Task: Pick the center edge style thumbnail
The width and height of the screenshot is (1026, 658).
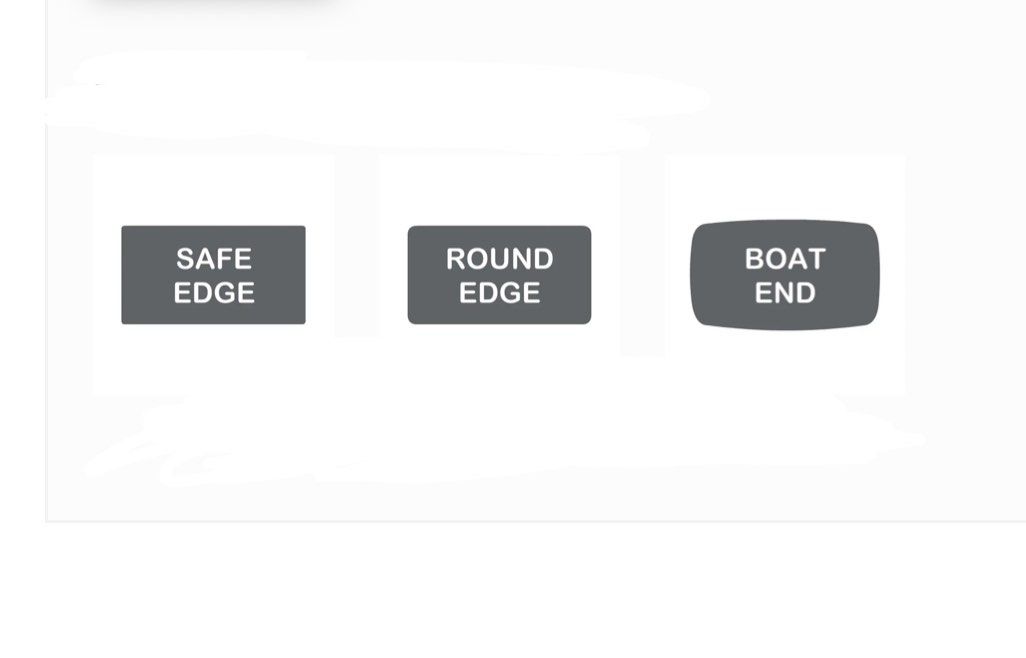Action: coord(499,275)
